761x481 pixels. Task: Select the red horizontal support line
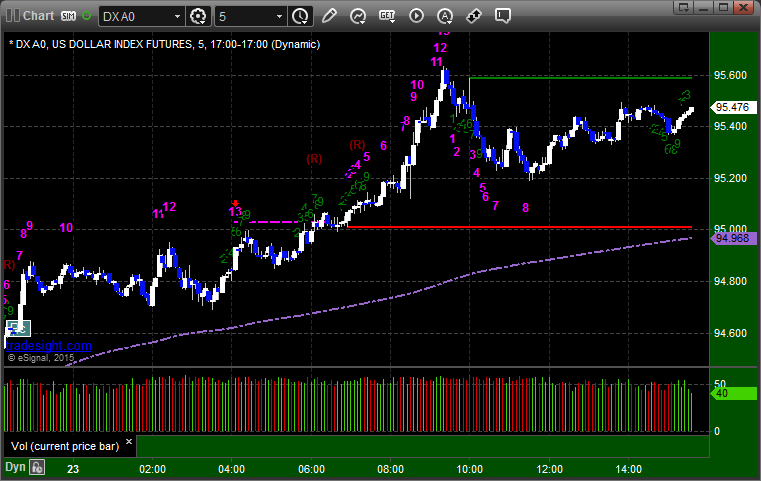519,227
